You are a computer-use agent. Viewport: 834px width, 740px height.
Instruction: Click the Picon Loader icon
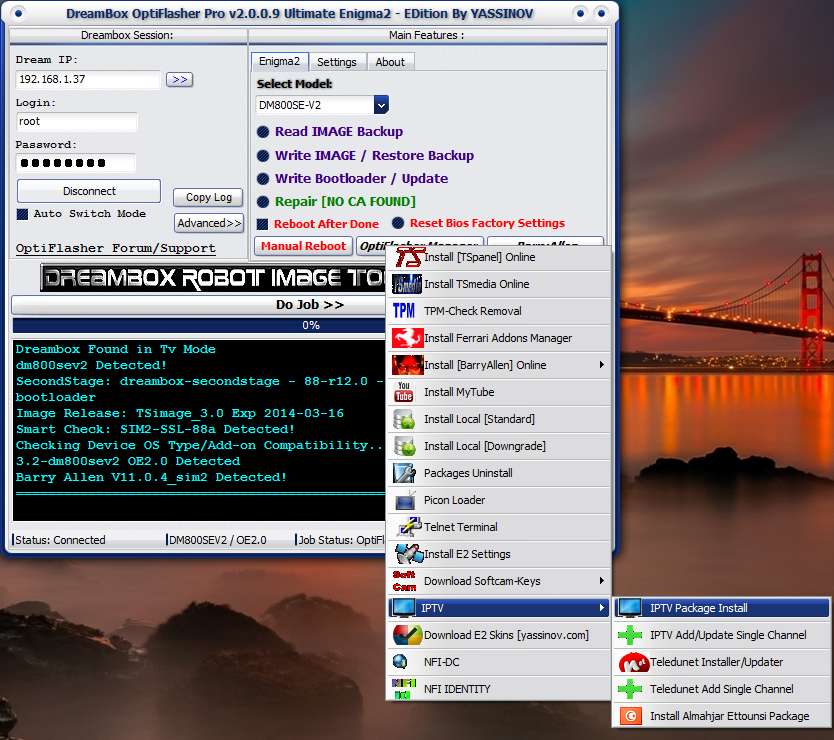(x=405, y=500)
